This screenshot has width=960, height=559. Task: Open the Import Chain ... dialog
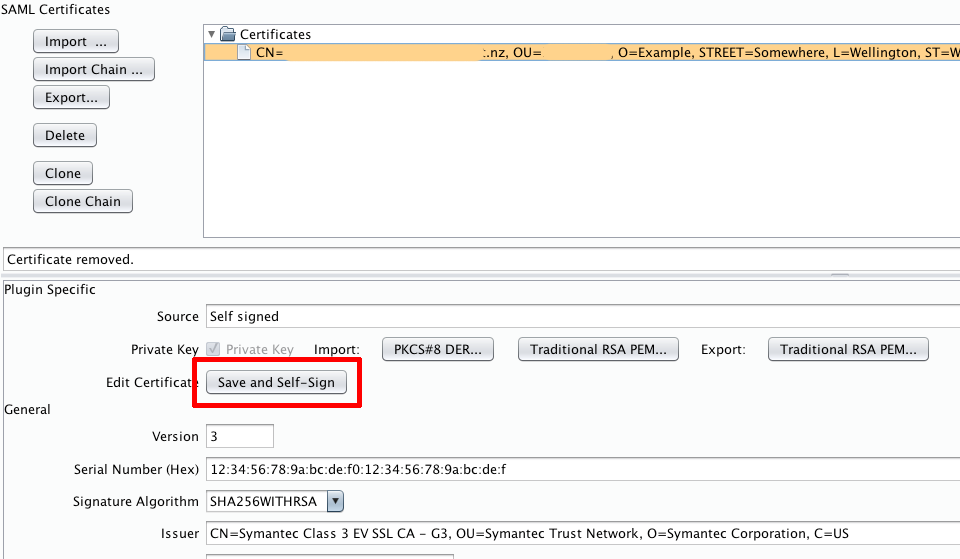pos(94,69)
